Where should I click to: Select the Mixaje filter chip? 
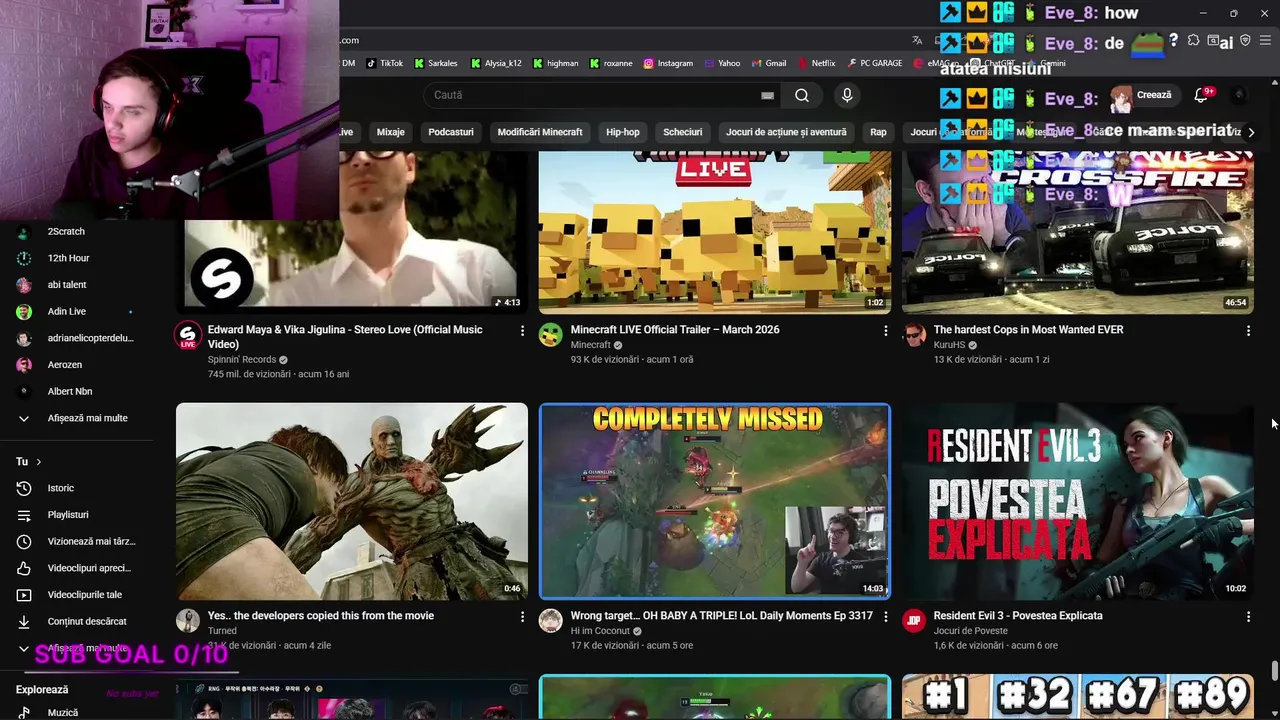[390, 132]
